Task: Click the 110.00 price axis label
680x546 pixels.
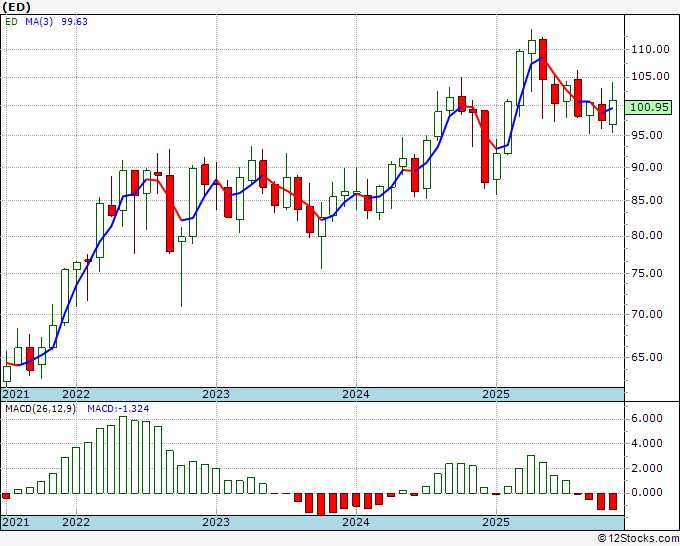Action: [x=650, y=49]
